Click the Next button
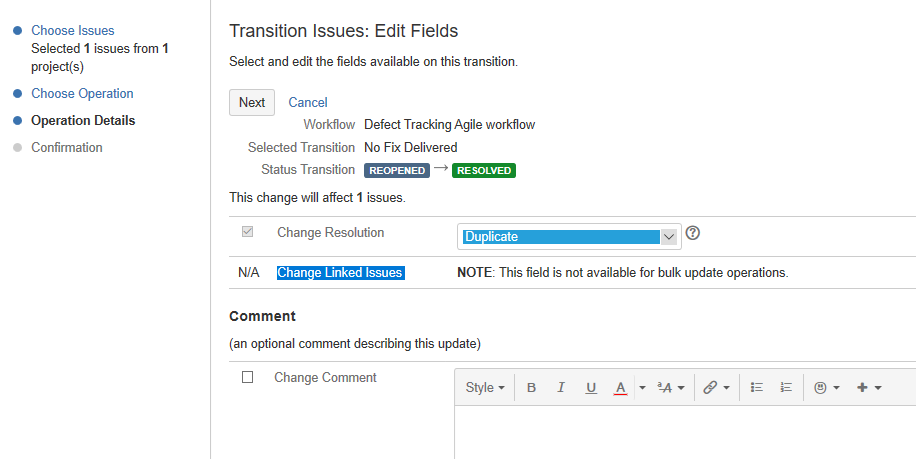 tap(252, 102)
